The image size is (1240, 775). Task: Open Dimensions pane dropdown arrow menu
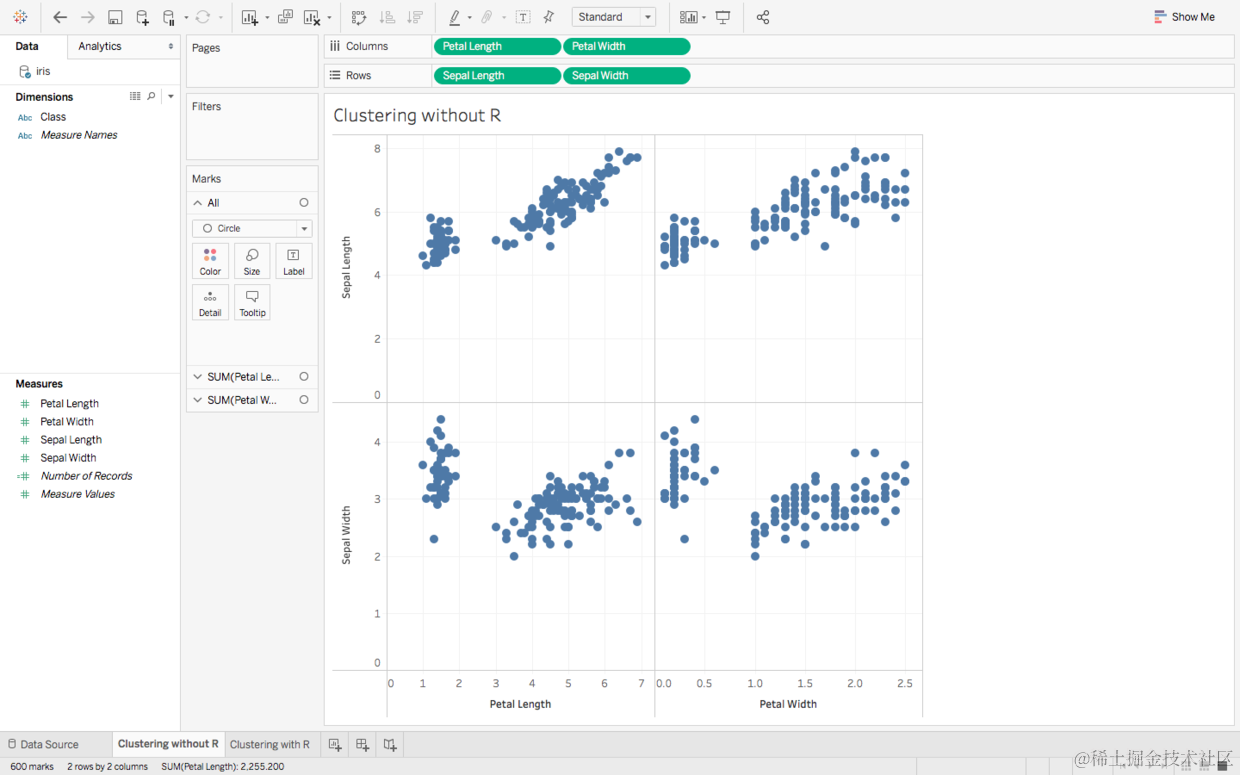tap(171, 96)
